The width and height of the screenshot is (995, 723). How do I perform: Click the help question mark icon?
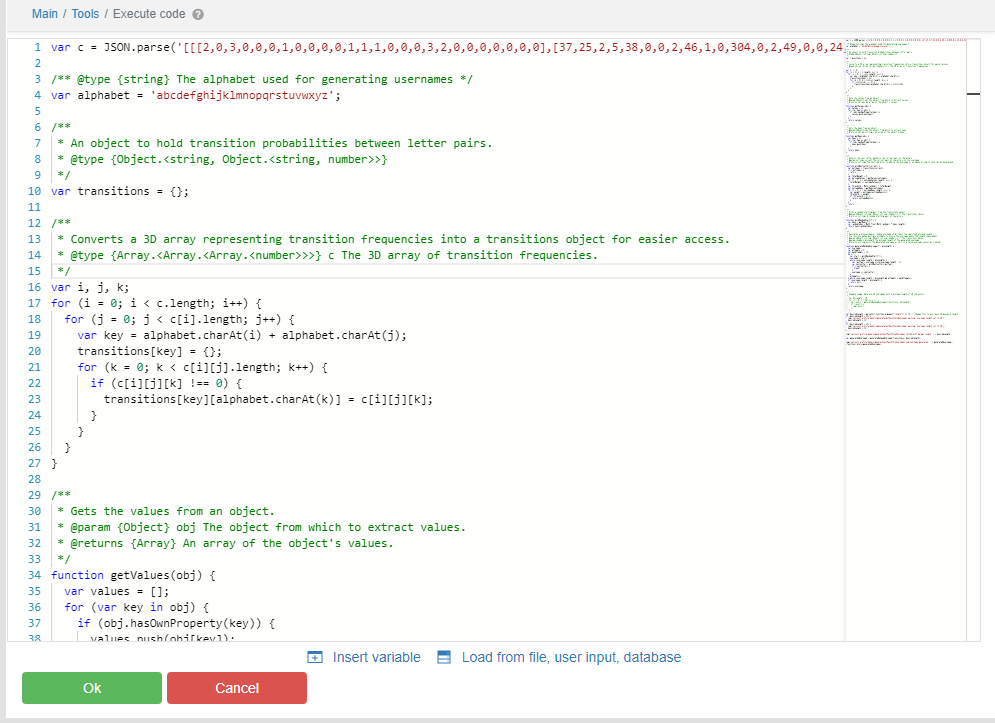(198, 15)
